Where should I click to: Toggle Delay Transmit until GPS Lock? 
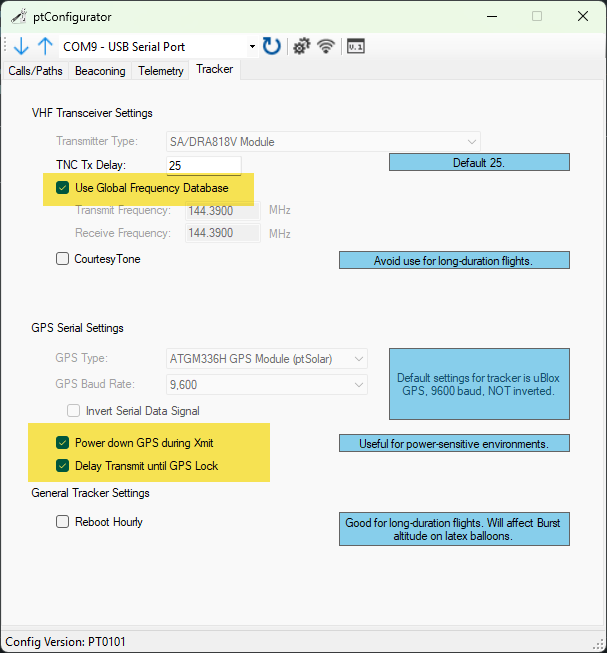[x=63, y=465]
